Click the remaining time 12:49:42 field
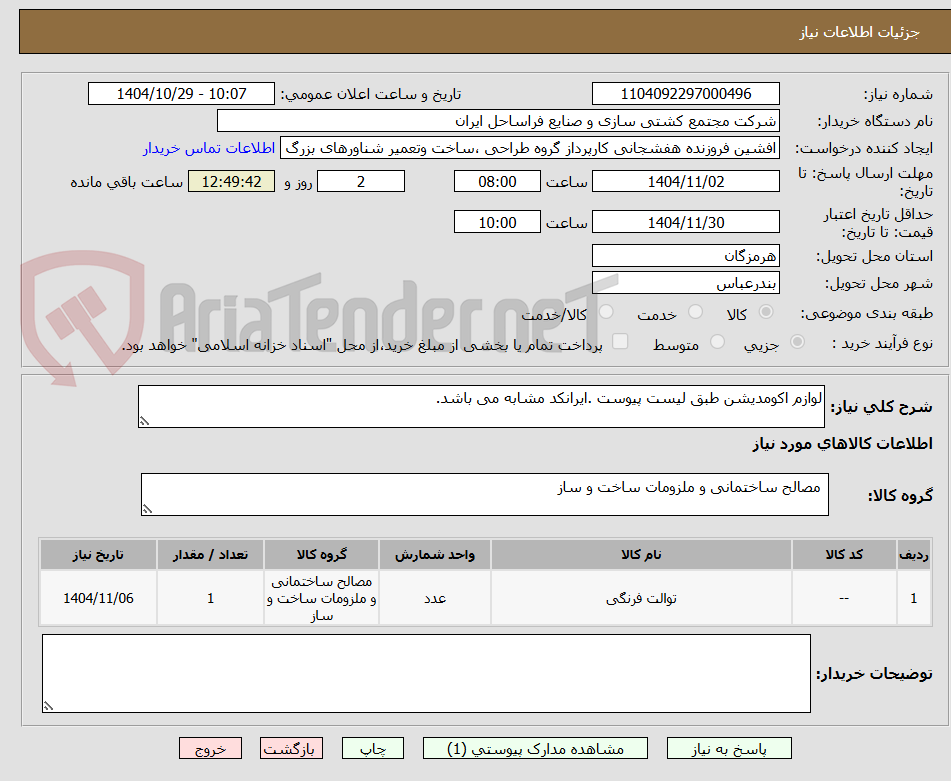Viewport: 951px width, 781px height. tap(231, 181)
